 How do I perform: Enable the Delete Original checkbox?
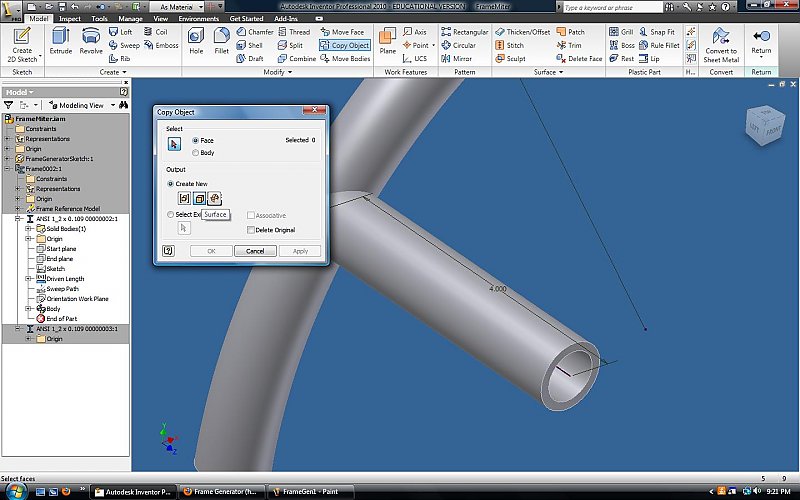tap(251, 230)
